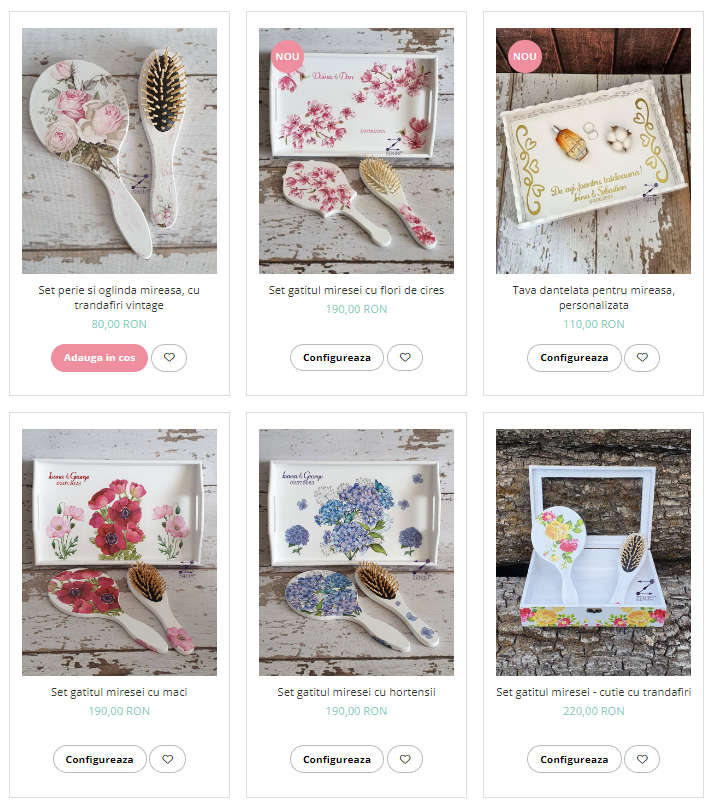
Task: View white box with roses product photo
Action: [594, 552]
